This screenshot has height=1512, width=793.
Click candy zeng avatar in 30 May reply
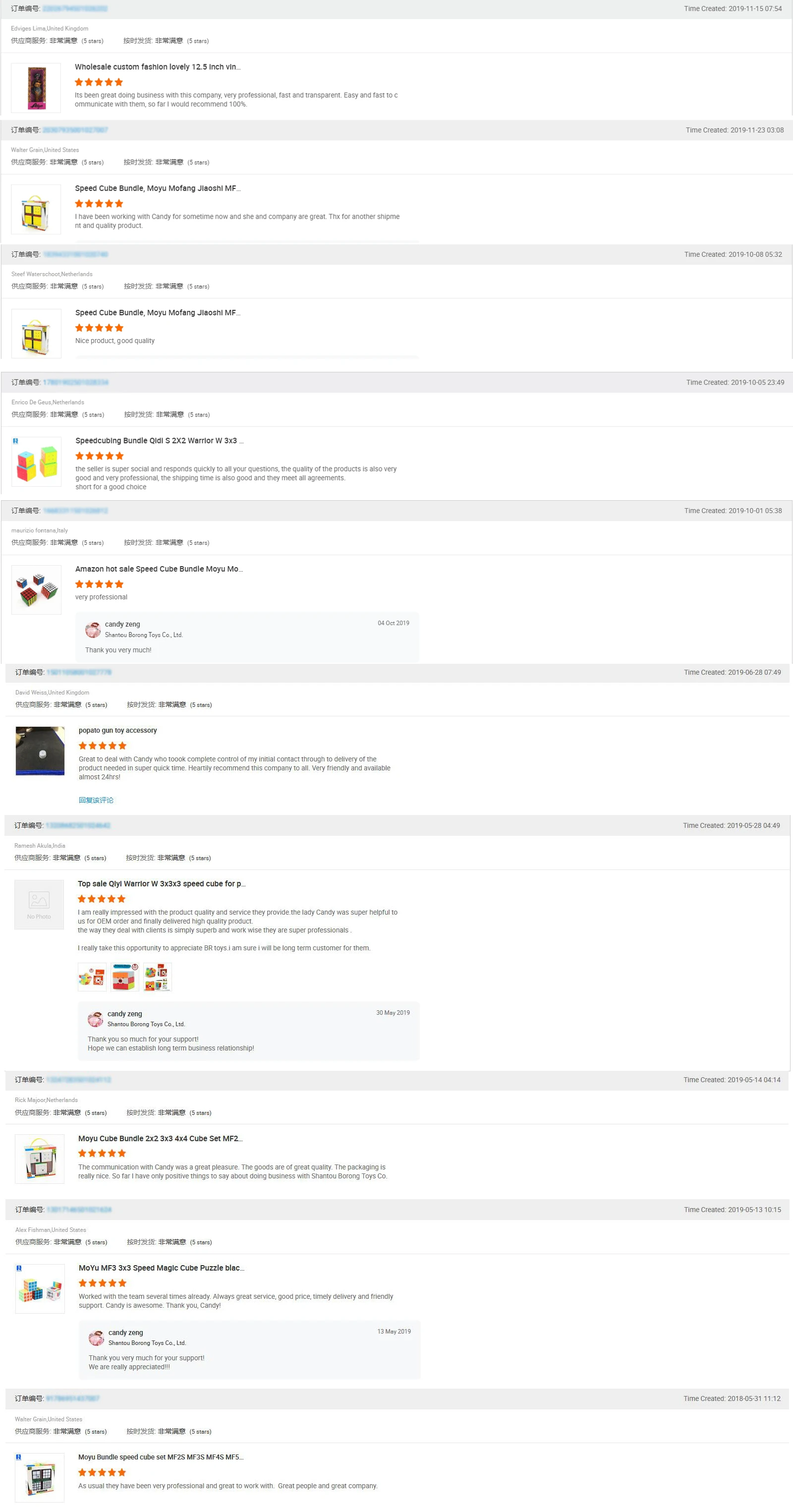(95, 1019)
